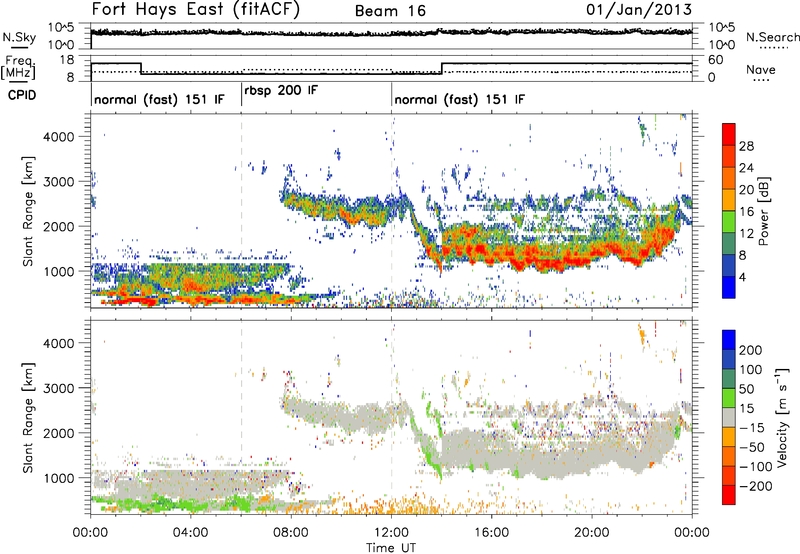The width and height of the screenshot is (800, 554).
Task: Click the '16:00' time axis label
Action: [491, 533]
